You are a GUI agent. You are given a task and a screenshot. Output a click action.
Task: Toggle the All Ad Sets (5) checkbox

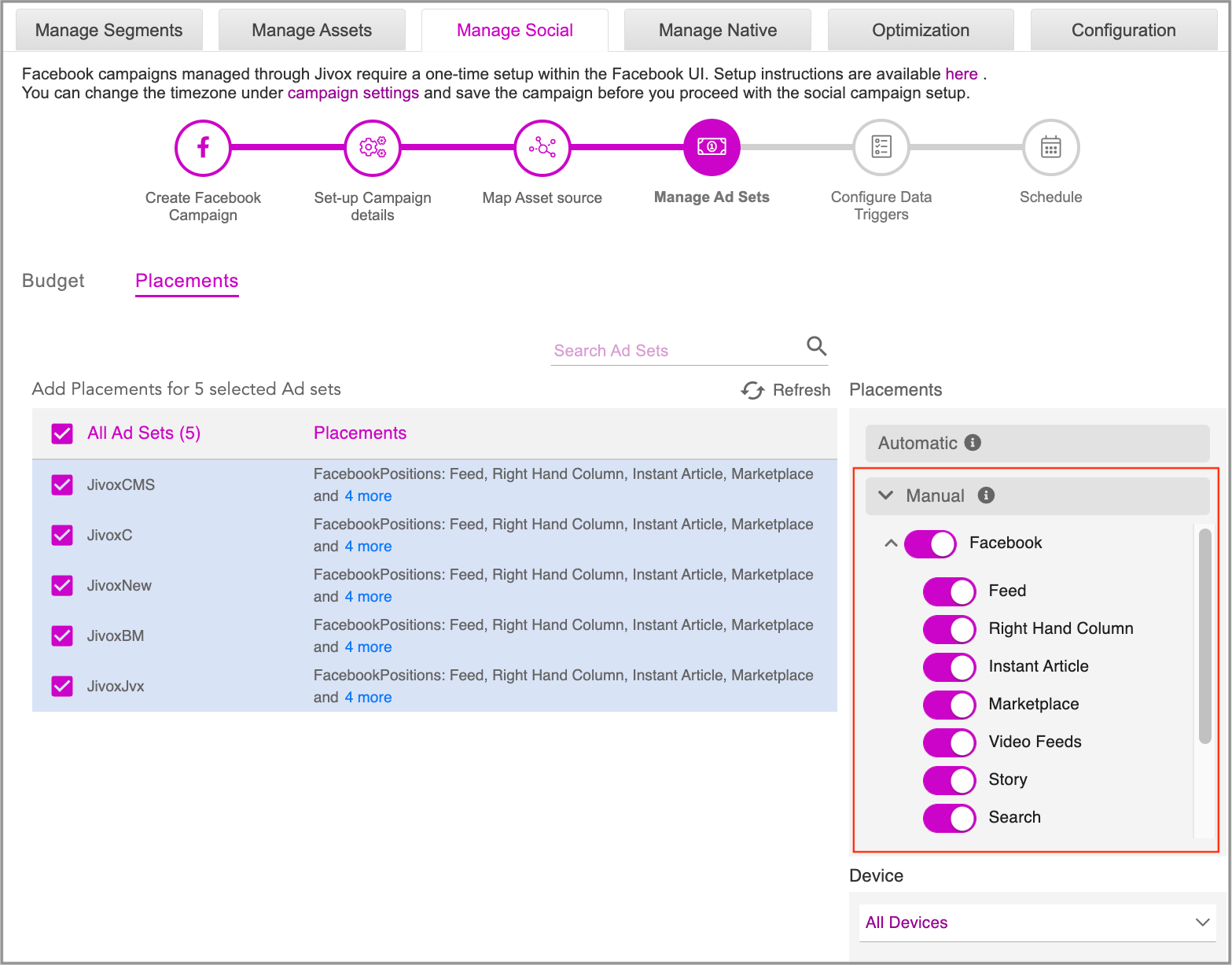point(62,433)
